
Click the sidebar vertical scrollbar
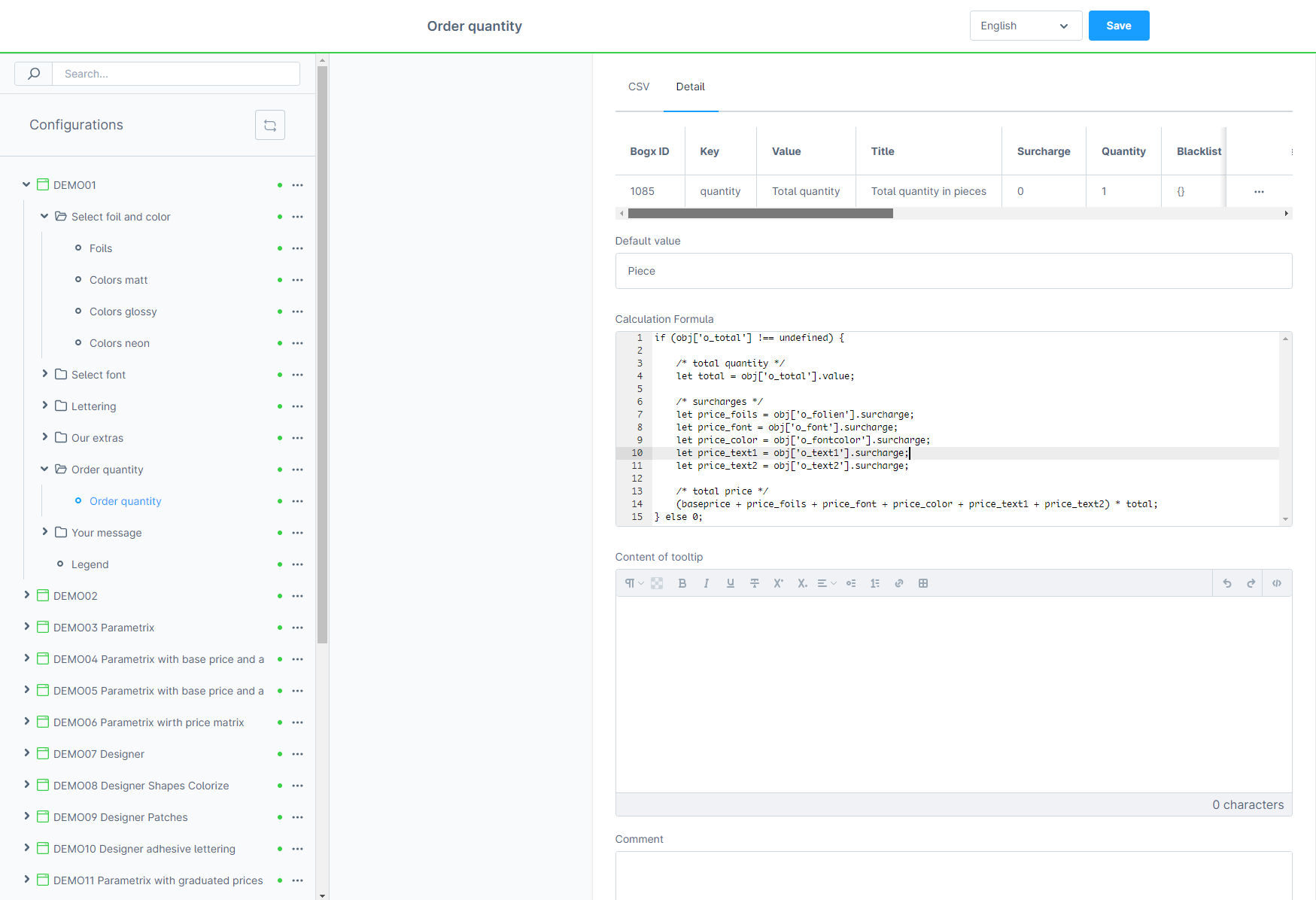tap(322, 355)
